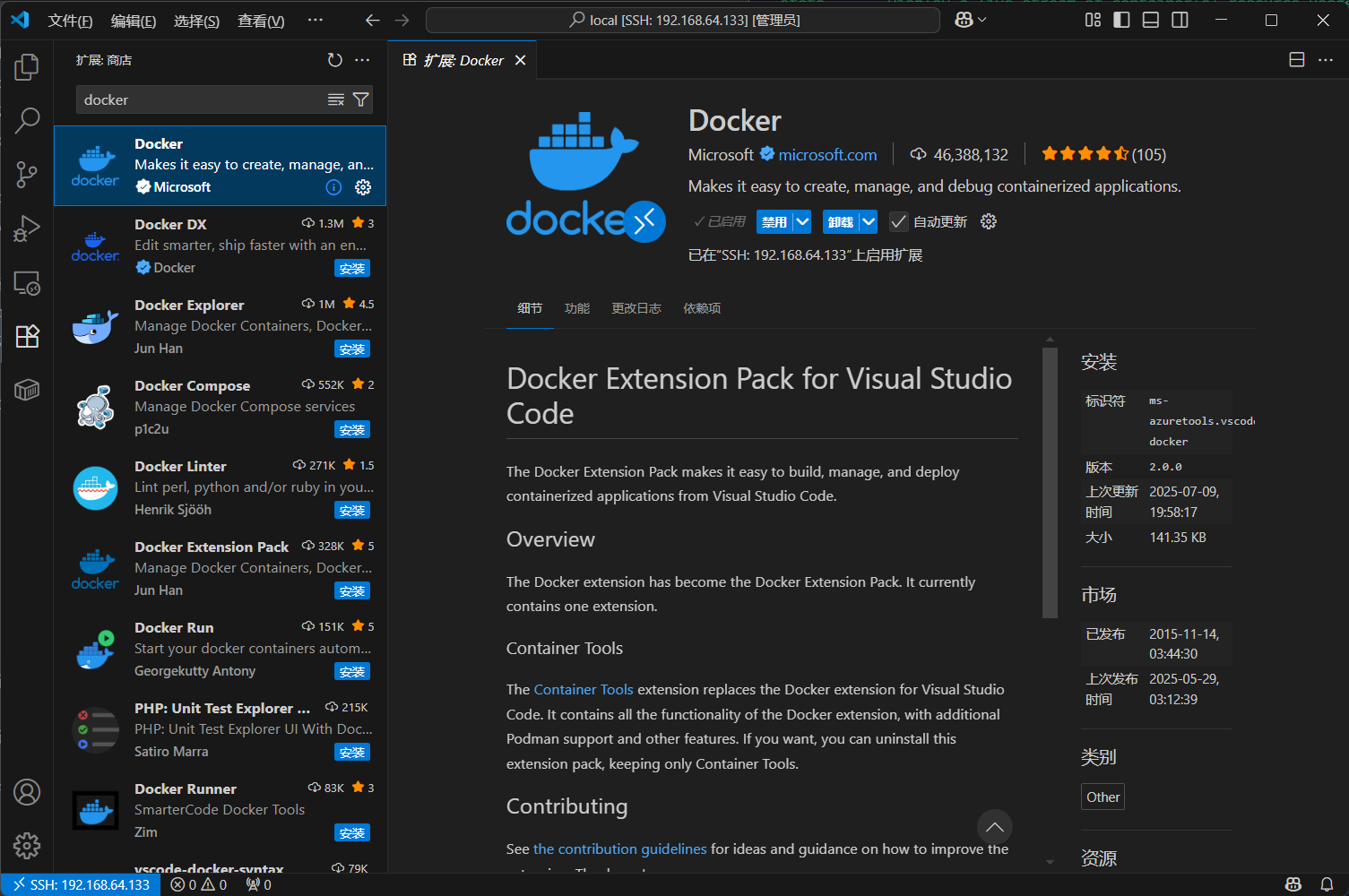
Task: Open the Container Tools link
Action: coord(584,689)
